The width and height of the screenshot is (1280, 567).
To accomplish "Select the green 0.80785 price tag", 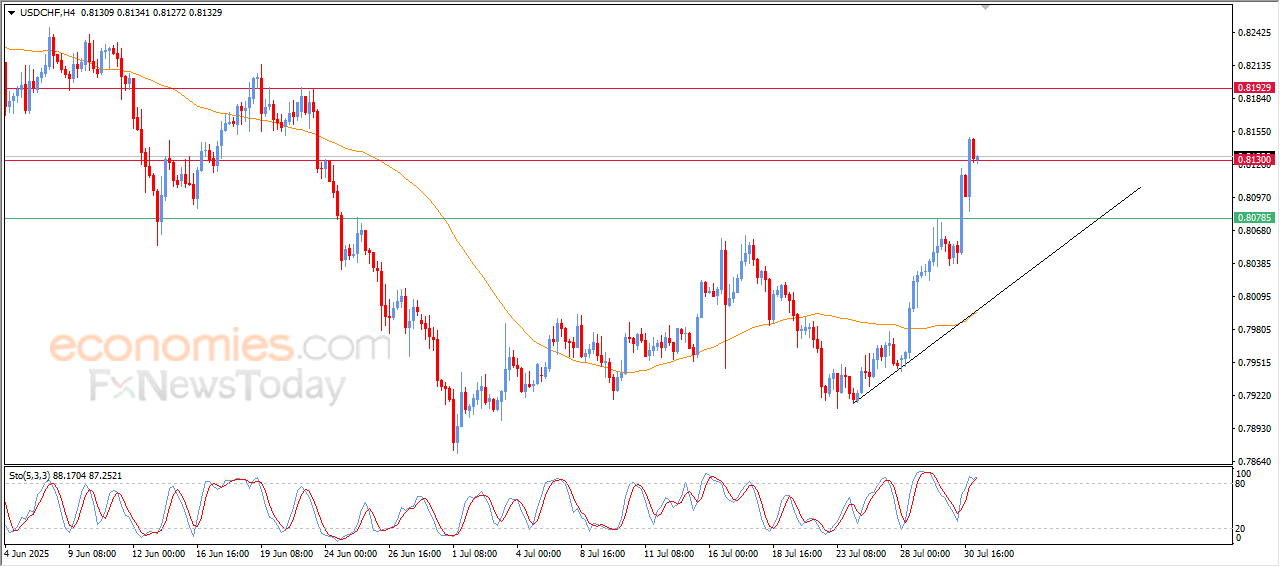I will pyautogui.click(x=1254, y=218).
